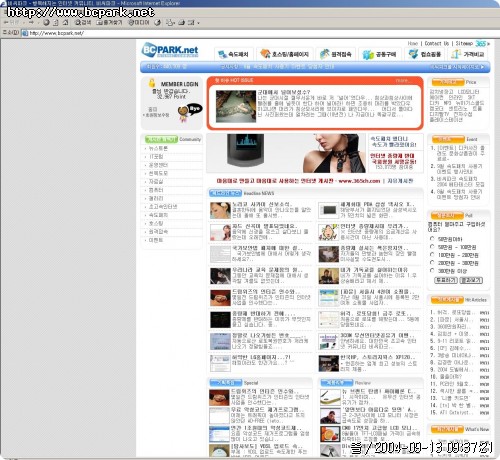Image resolution: width=500 pixels, height=460 pixels.
Task: Select the 300만원 이상 poll option
Action: click(x=432, y=271)
